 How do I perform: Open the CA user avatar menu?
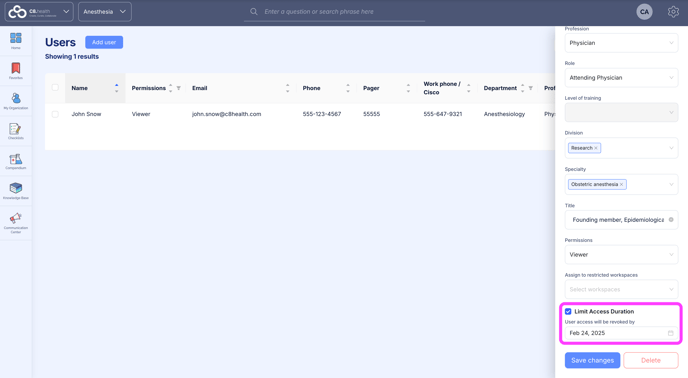pos(644,12)
